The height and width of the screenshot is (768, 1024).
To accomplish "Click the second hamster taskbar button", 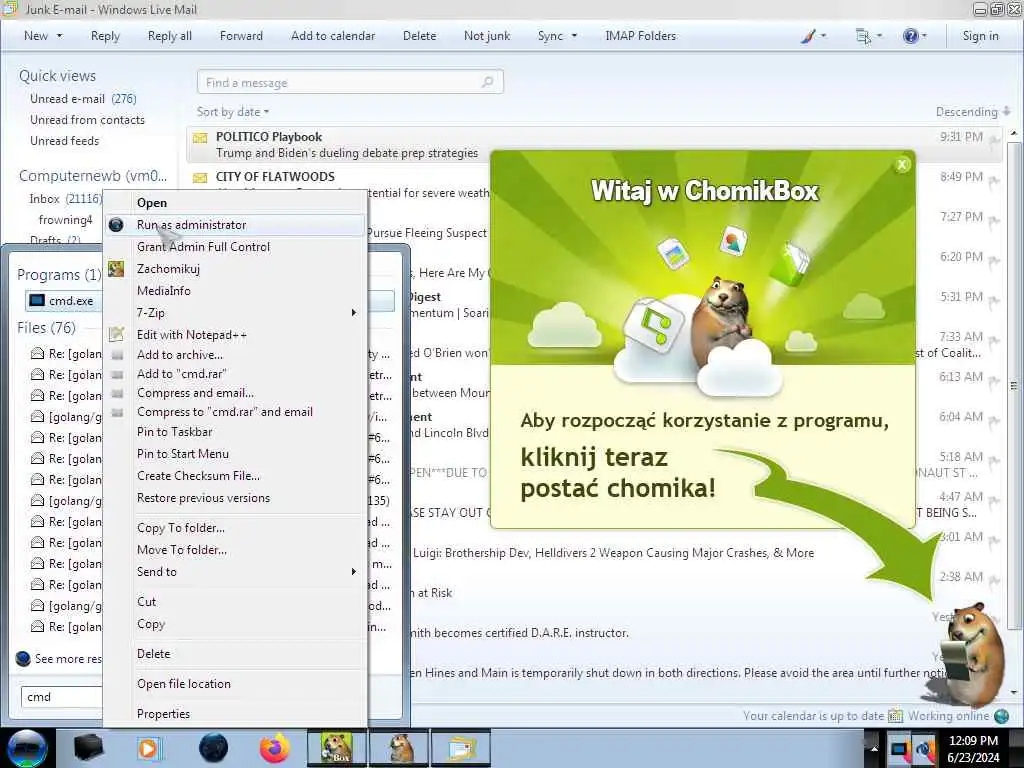I will [399, 748].
